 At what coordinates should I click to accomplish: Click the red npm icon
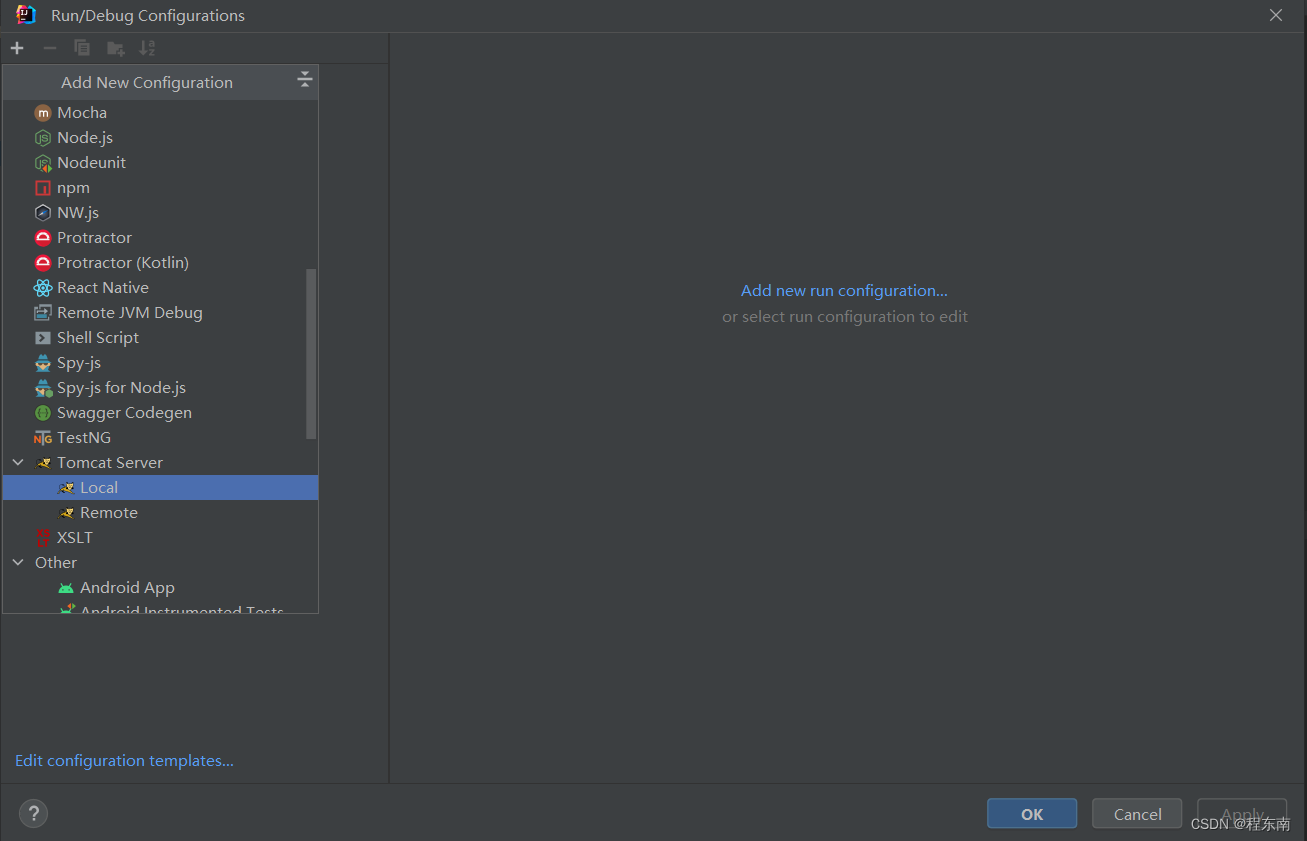click(42, 188)
